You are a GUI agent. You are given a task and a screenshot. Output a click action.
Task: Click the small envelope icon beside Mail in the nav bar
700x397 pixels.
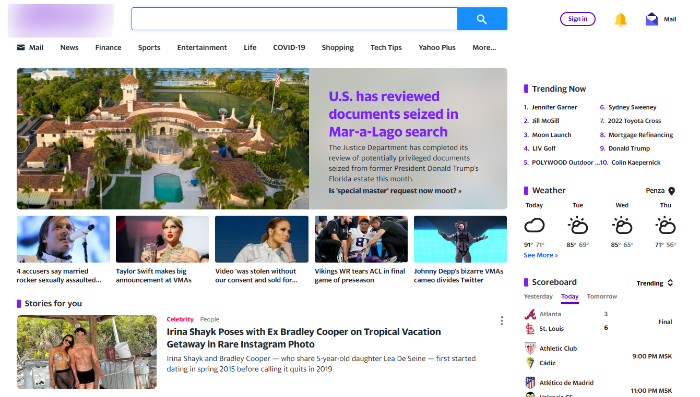click(21, 47)
